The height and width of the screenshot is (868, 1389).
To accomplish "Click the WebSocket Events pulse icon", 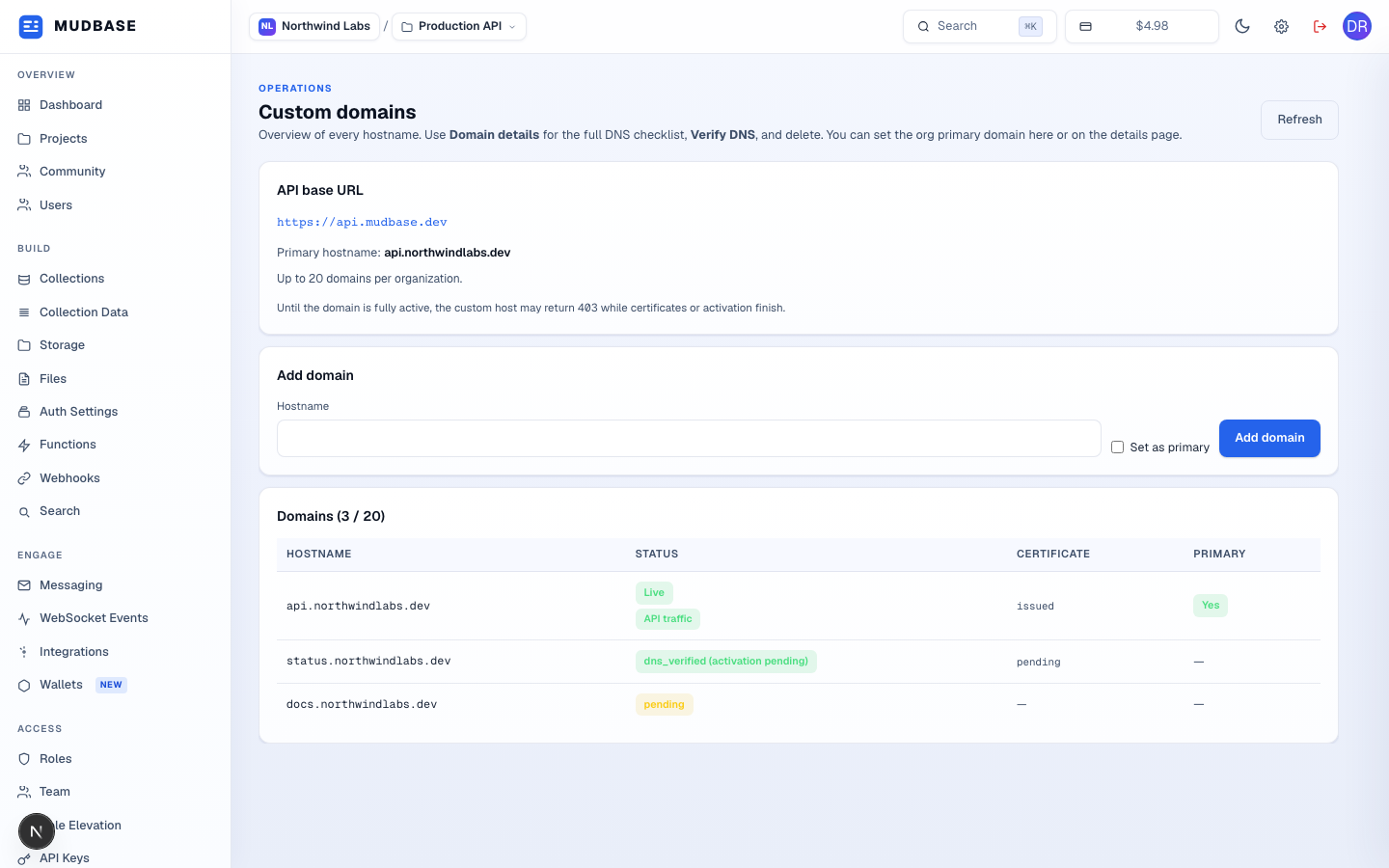I will [24, 618].
